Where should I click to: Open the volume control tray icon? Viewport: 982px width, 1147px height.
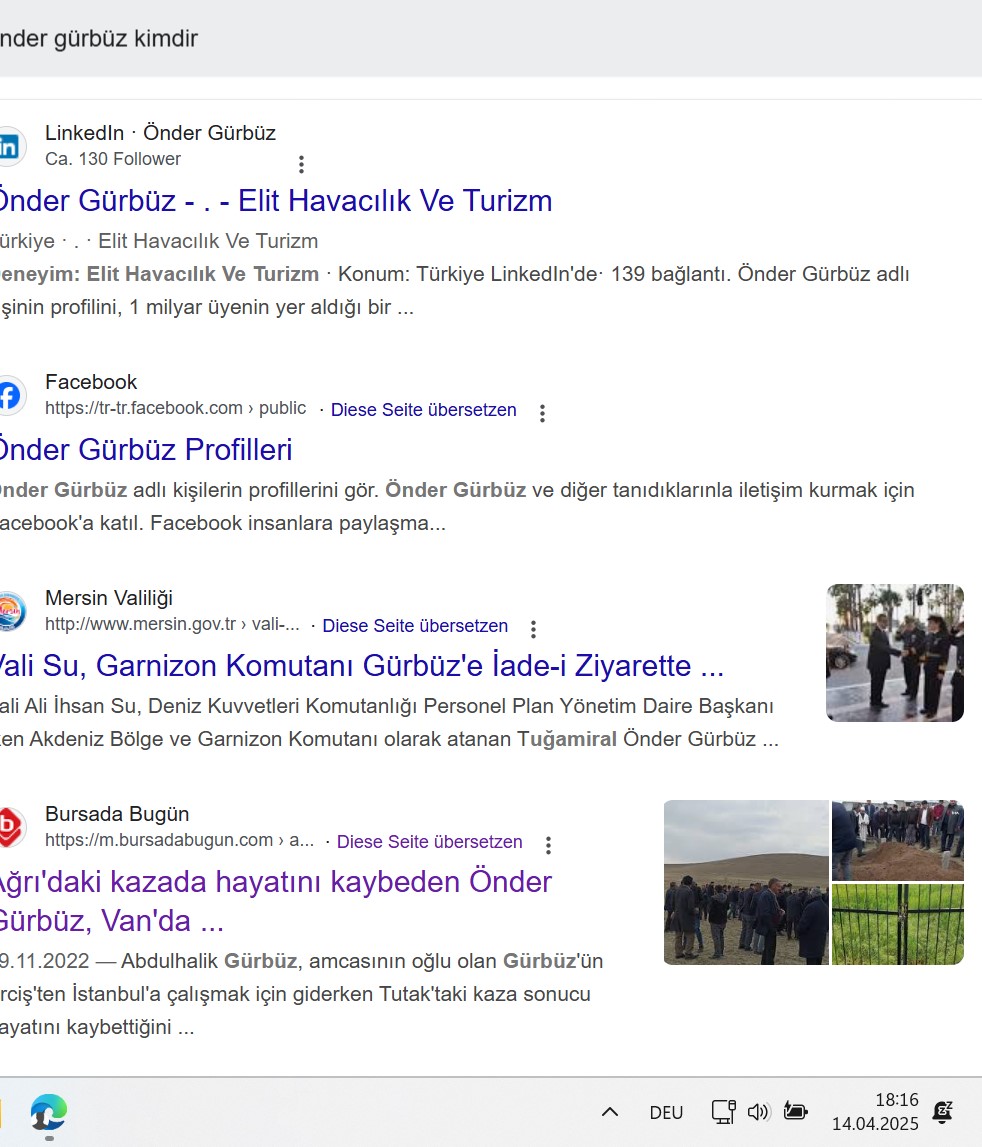coord(758,1112)
